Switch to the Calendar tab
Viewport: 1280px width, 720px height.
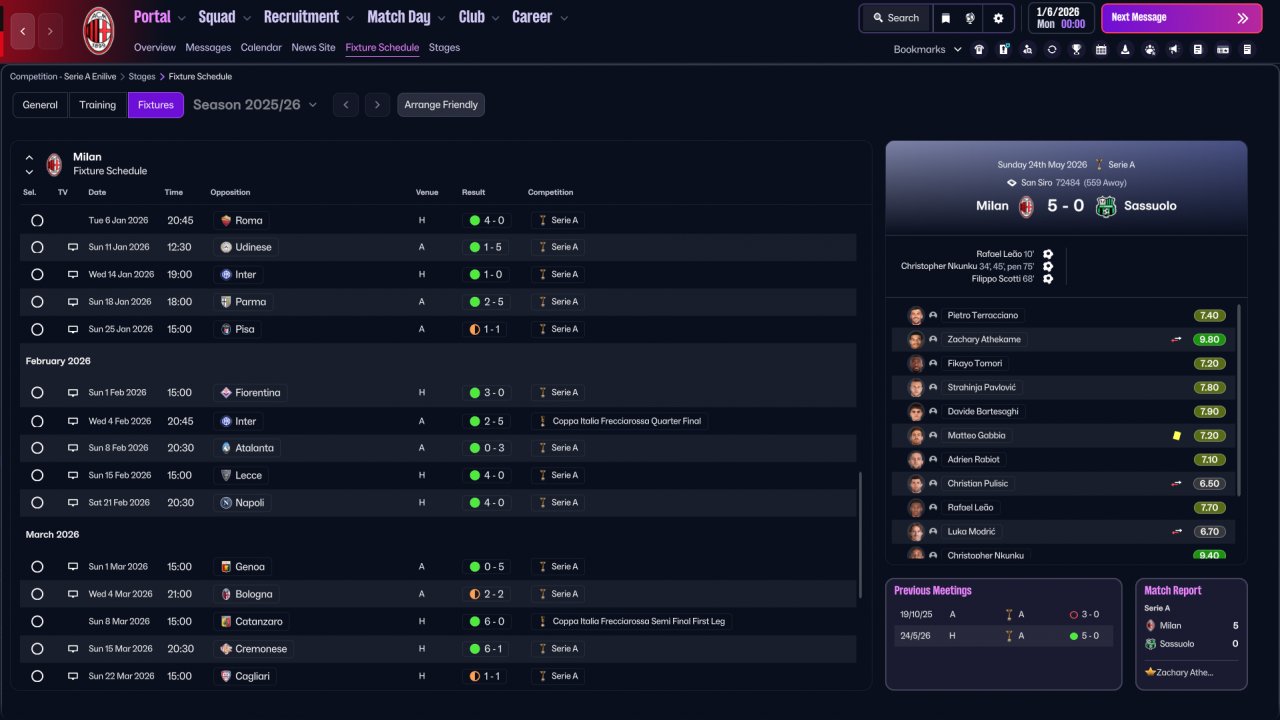point(261,47)
